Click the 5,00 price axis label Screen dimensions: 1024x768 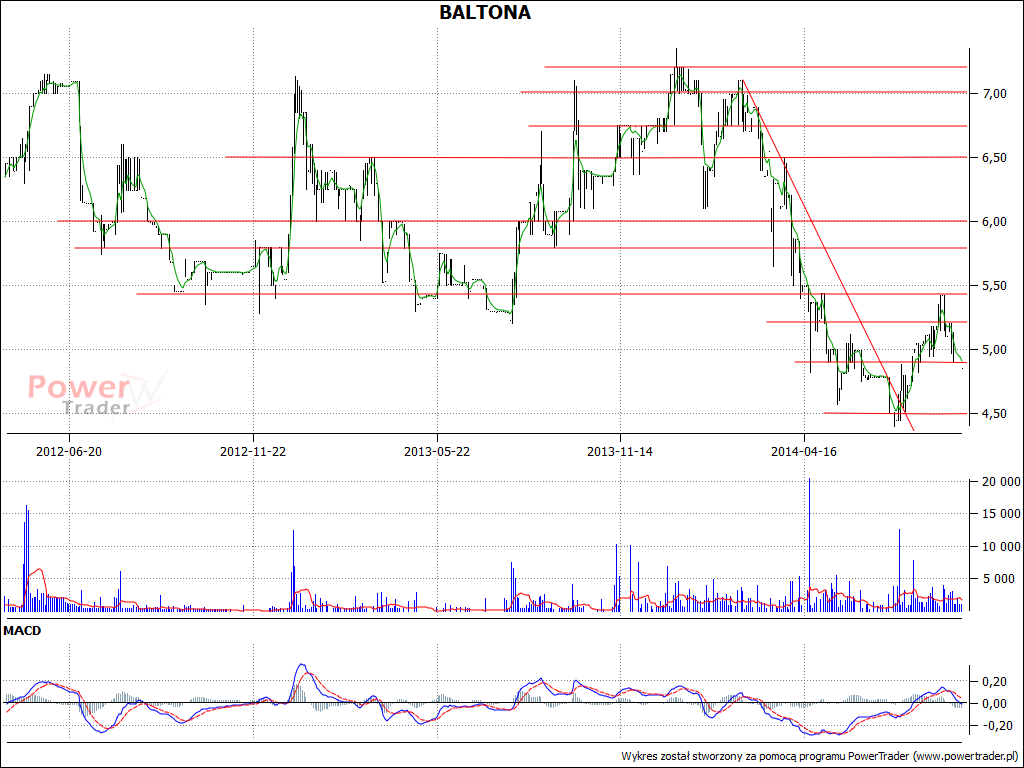995,350
